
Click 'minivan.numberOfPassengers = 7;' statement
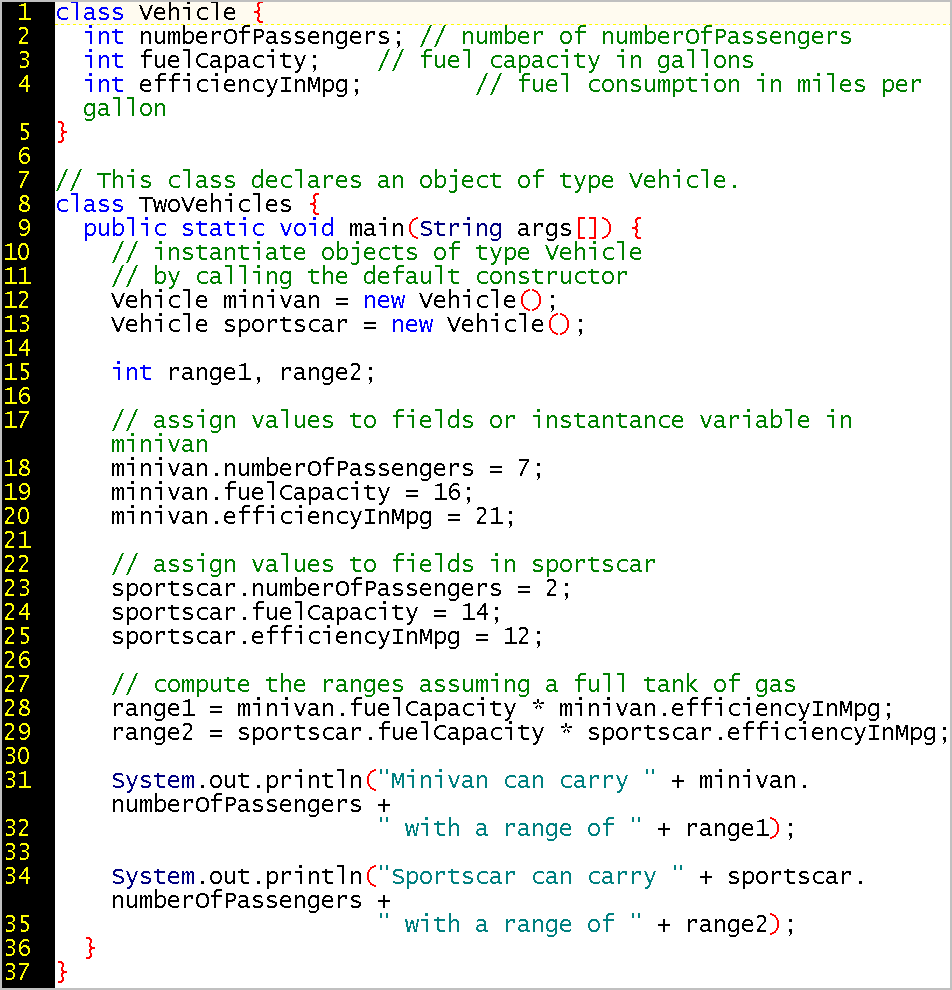(327, 468)
